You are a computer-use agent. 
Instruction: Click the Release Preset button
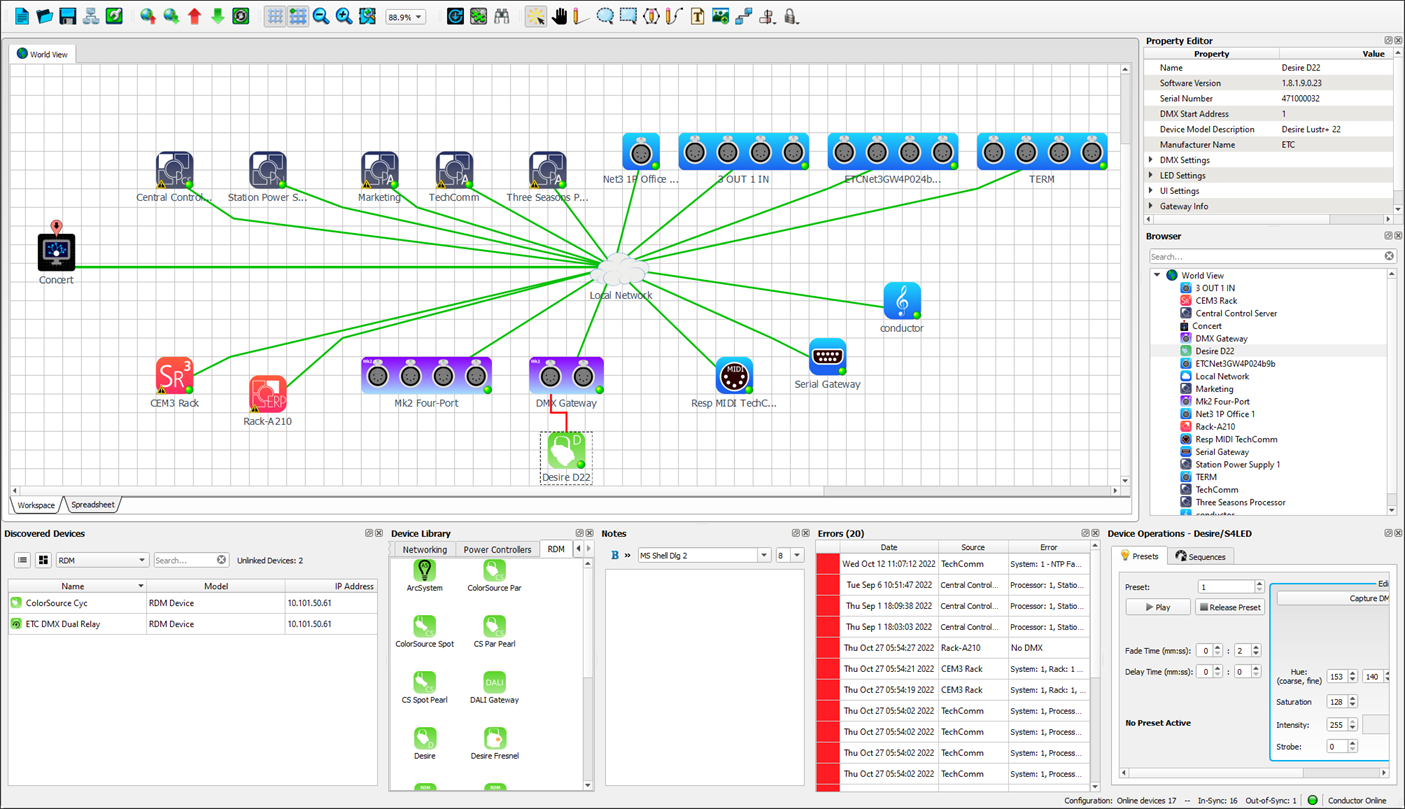click(1230, 607)
